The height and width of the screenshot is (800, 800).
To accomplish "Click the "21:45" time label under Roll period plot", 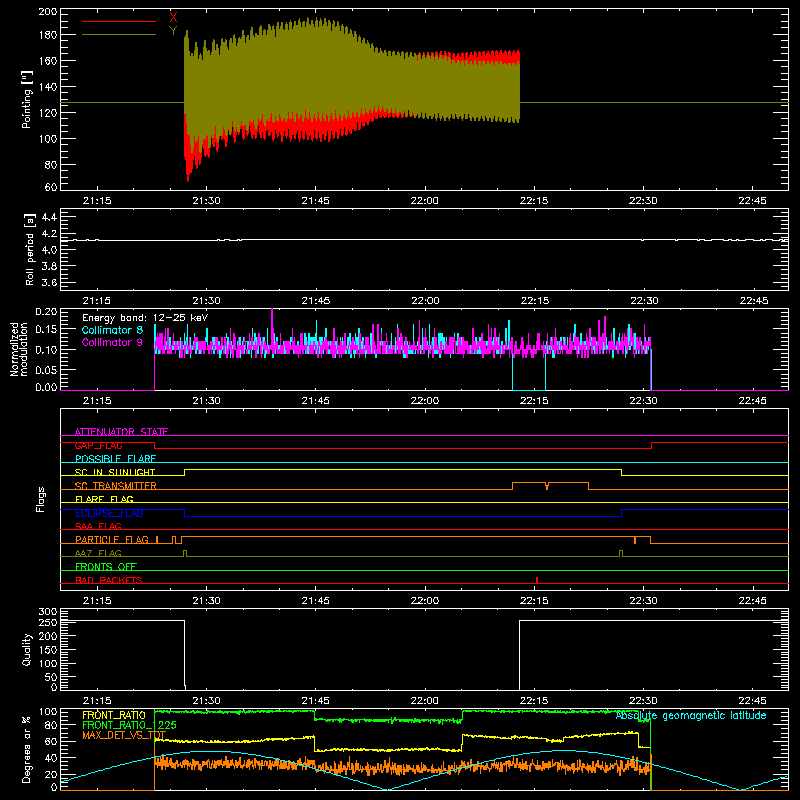I will (x=315, y=301).
